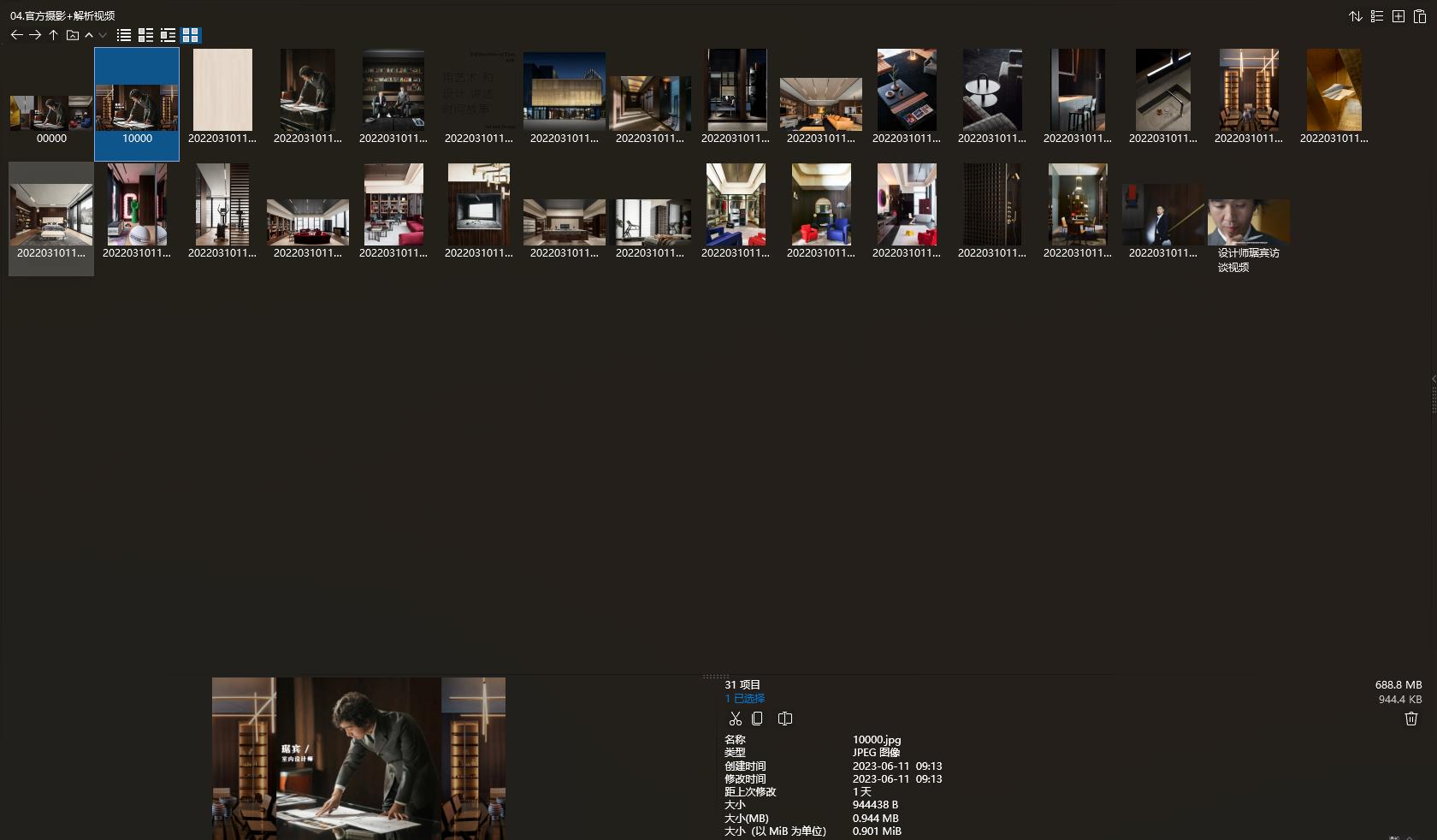1437x840 pixels.
Task: Click the rename icon in details panel
Action: click(x=785, y=719)
